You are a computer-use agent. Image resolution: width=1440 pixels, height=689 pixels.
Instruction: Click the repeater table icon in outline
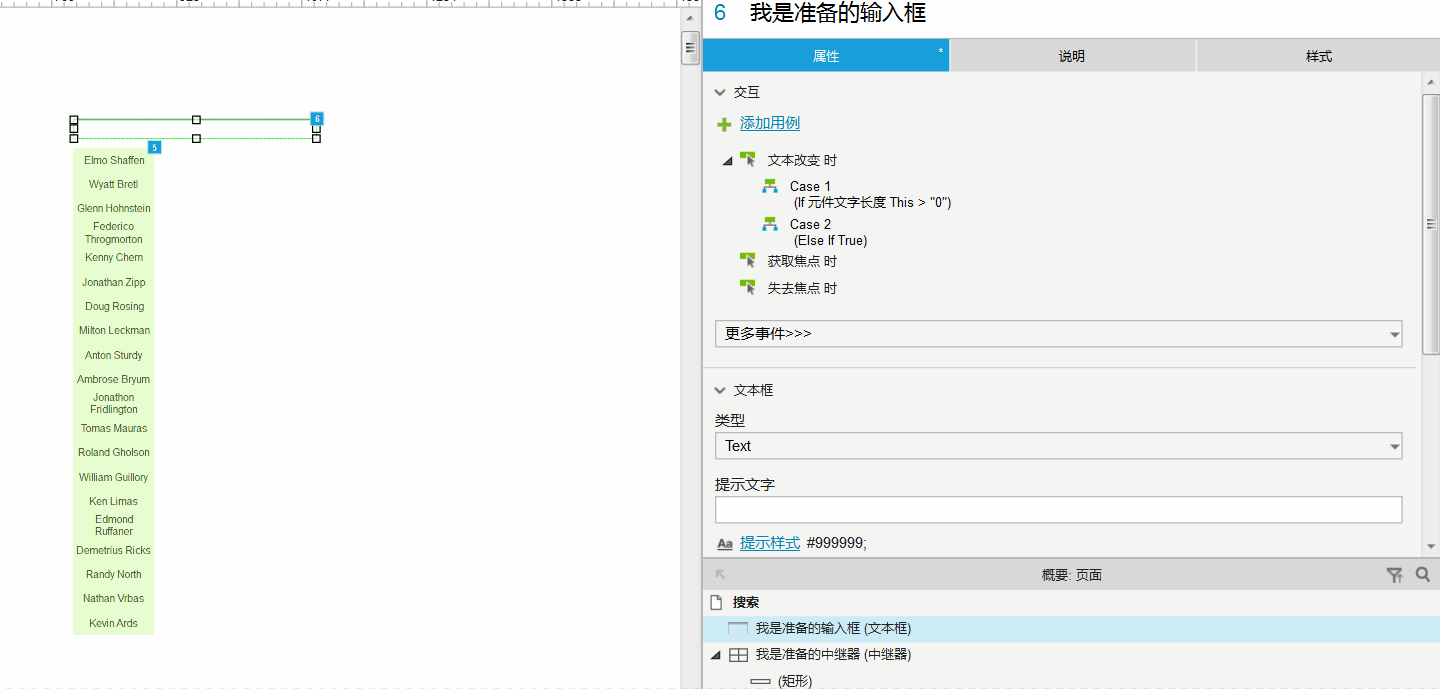[x=738, y=655]
